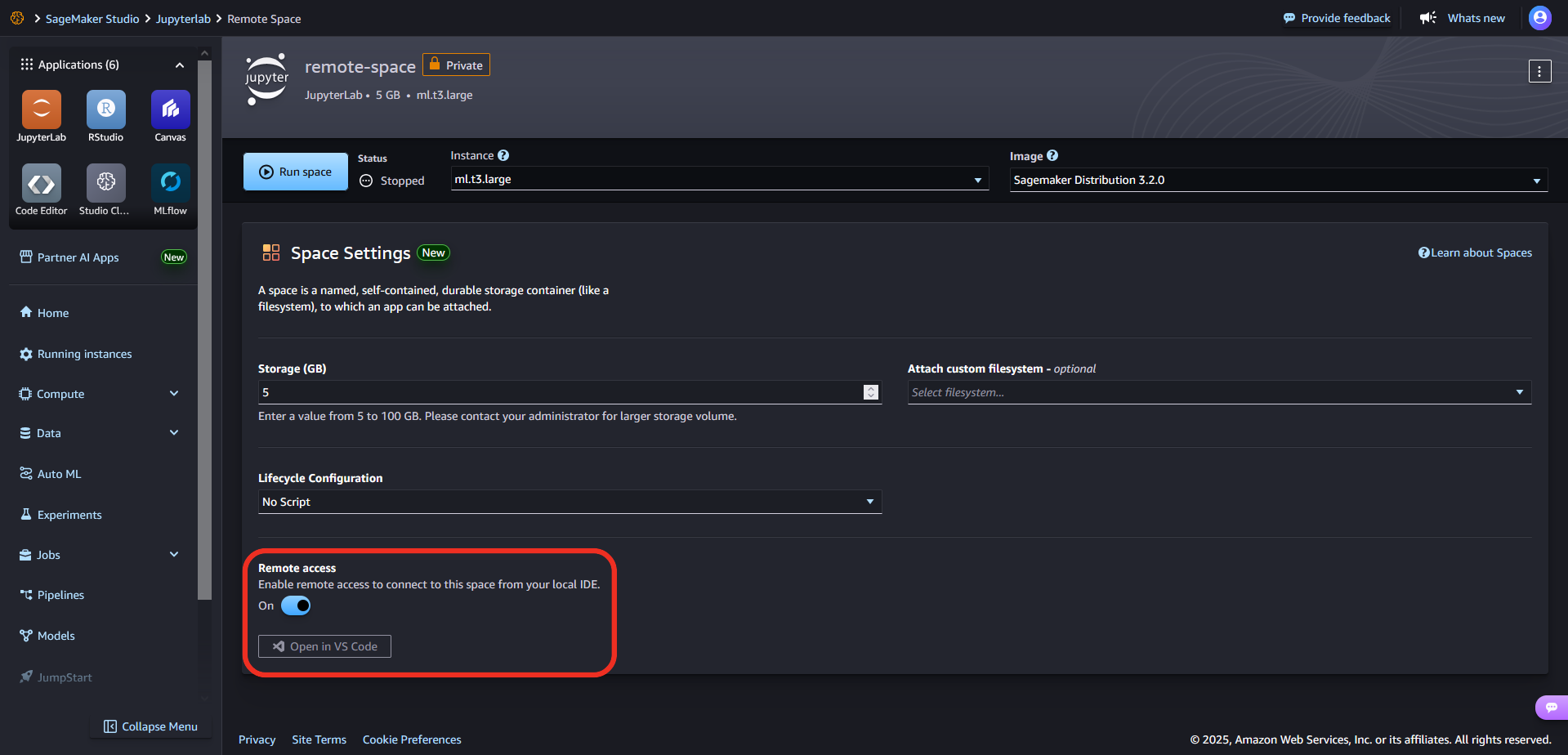
Task: Turn off the Remote access toggle
Action: [x=296, y=605]
